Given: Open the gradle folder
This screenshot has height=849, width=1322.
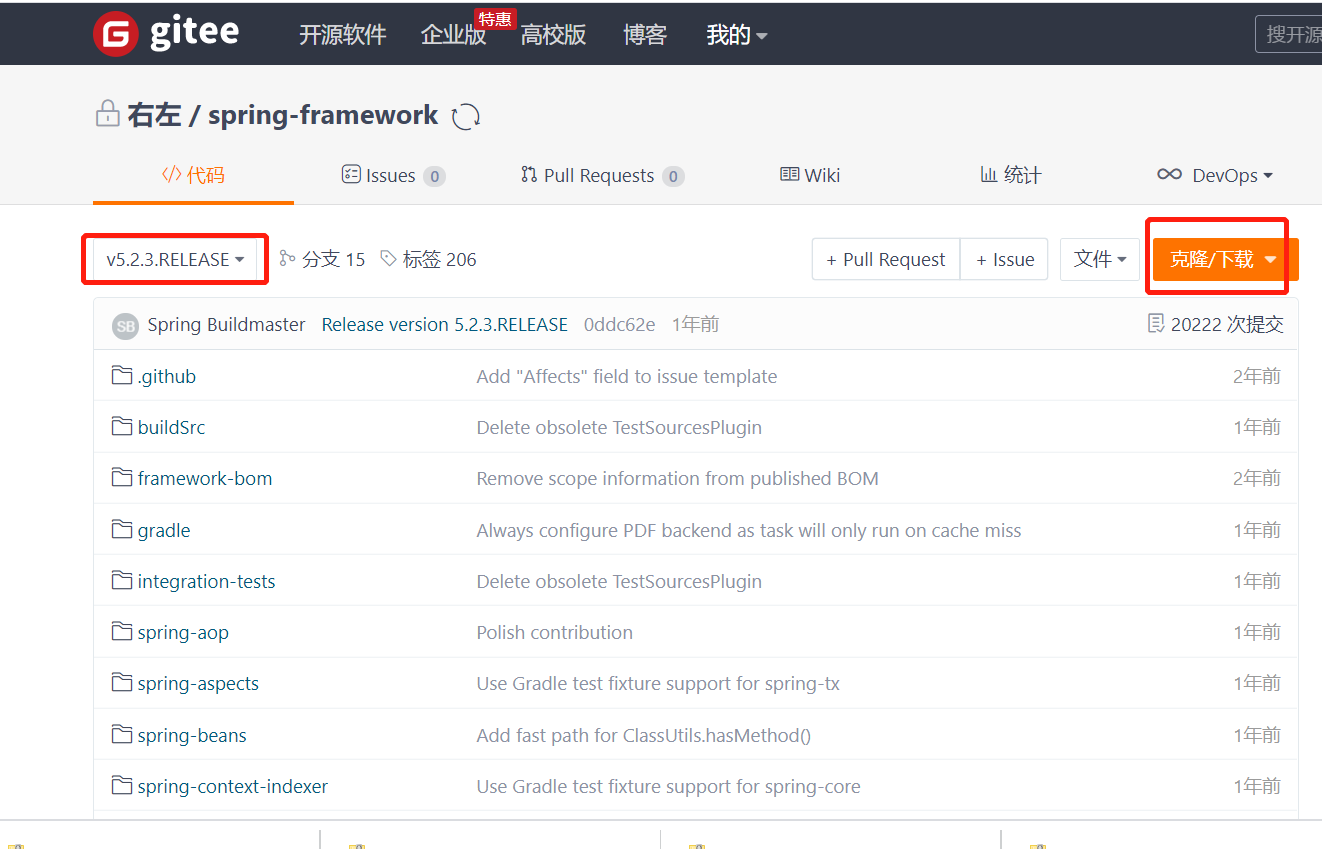Looking at the screenshot, I should coord(164,530).
